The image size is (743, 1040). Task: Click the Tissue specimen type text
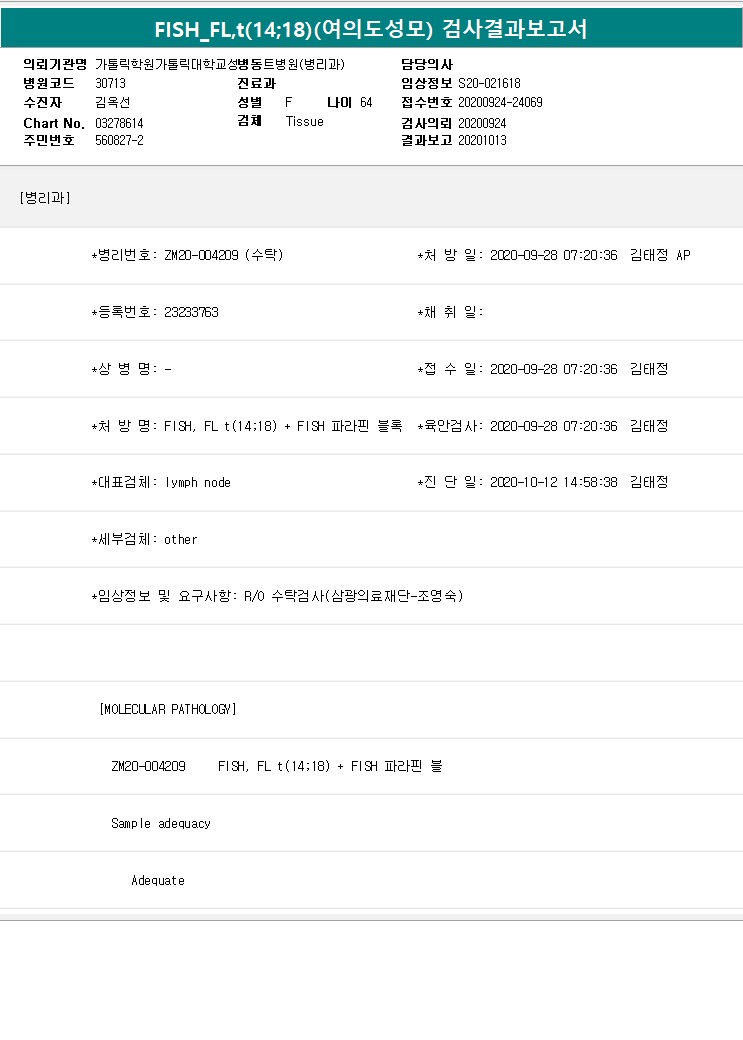pos(304,121)
